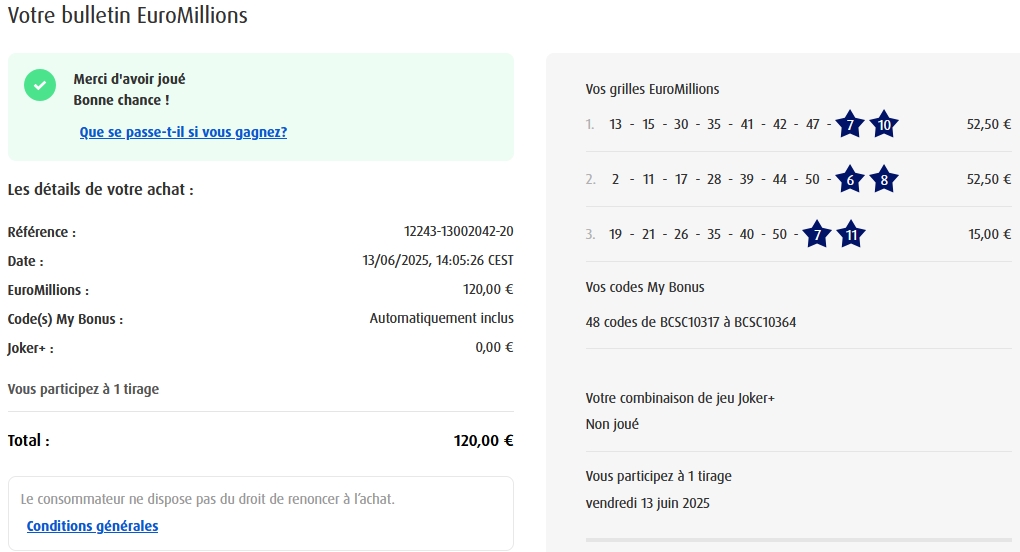Image resolution: width=1020 pixels, height=552 pixels.
Task: Click star number 6 in grid 2
Action: pos(850,180)
